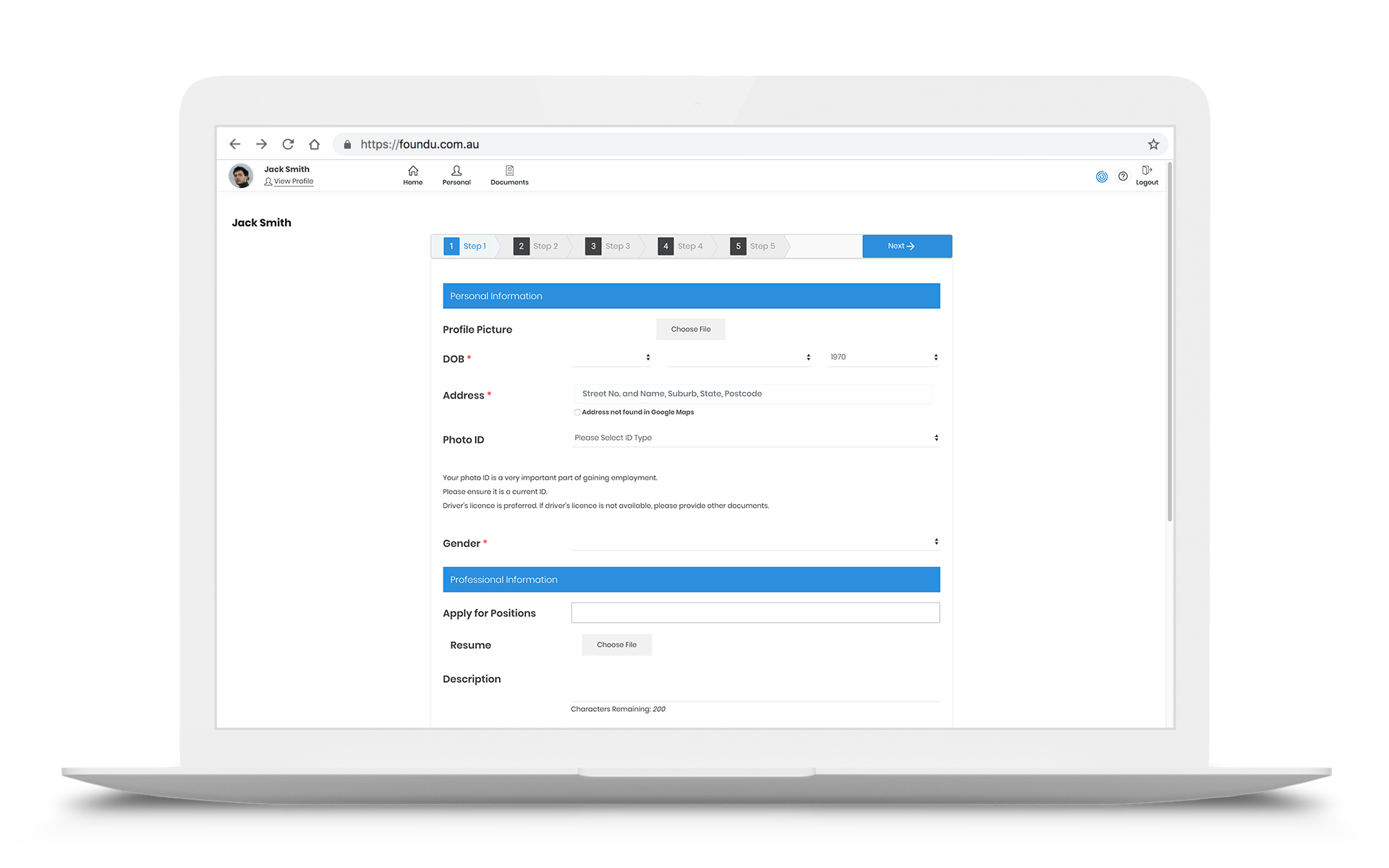Image resolution: width=1389 pixels, height=868 pixels.
Task: Expand the Please Select ID Type dropdown
Action: point(755,438)
